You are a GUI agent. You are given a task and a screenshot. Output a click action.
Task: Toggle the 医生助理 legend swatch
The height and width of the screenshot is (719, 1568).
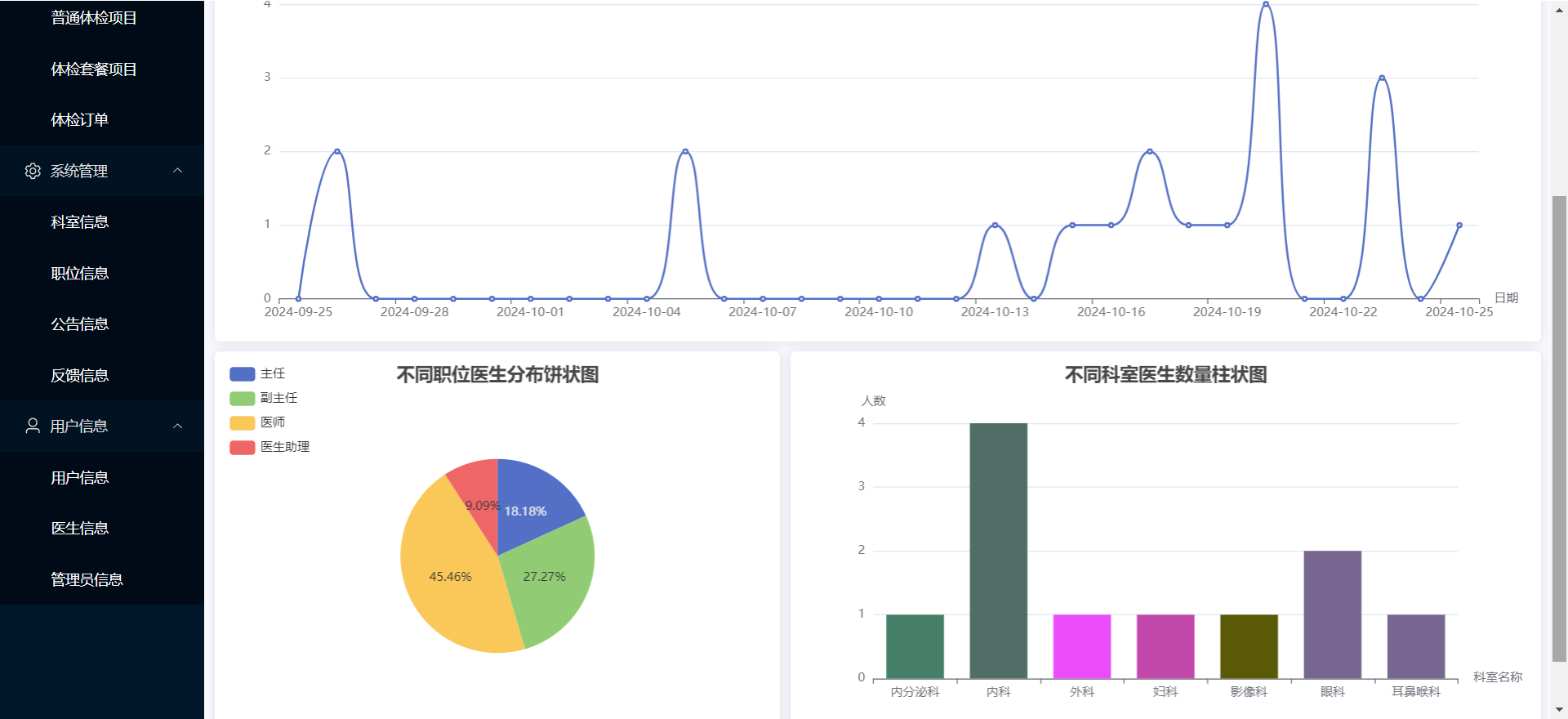point(243,448)
